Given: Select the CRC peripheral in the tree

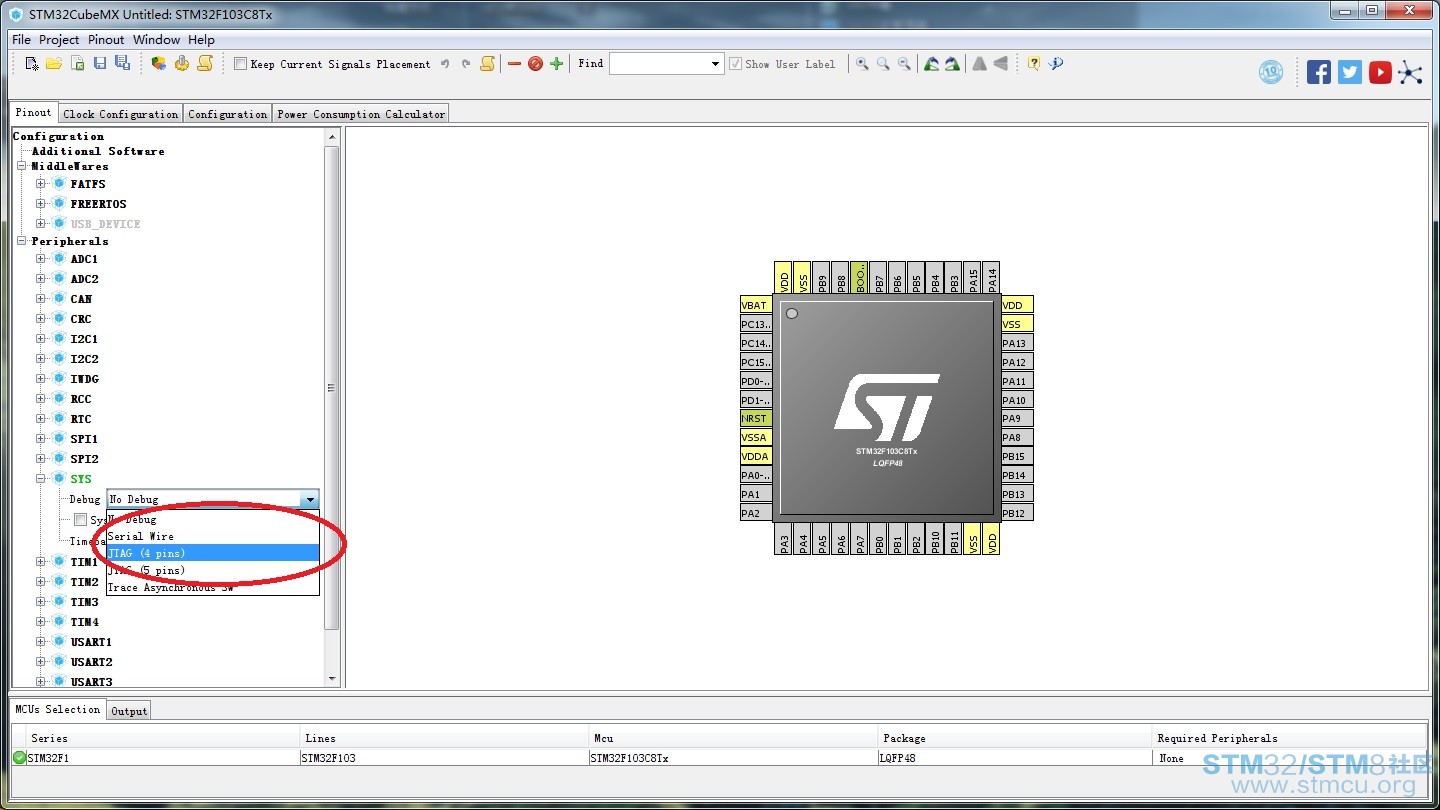Looking at the screenshot, I should coord(80,319).
